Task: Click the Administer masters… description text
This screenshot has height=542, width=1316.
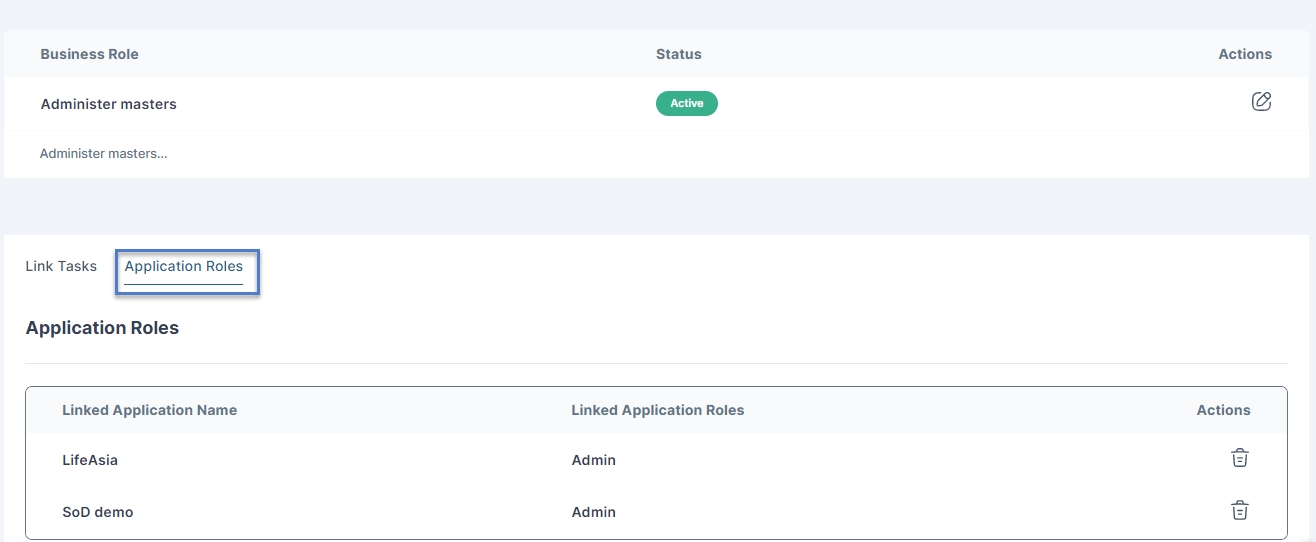Action: tap(103, 154)
